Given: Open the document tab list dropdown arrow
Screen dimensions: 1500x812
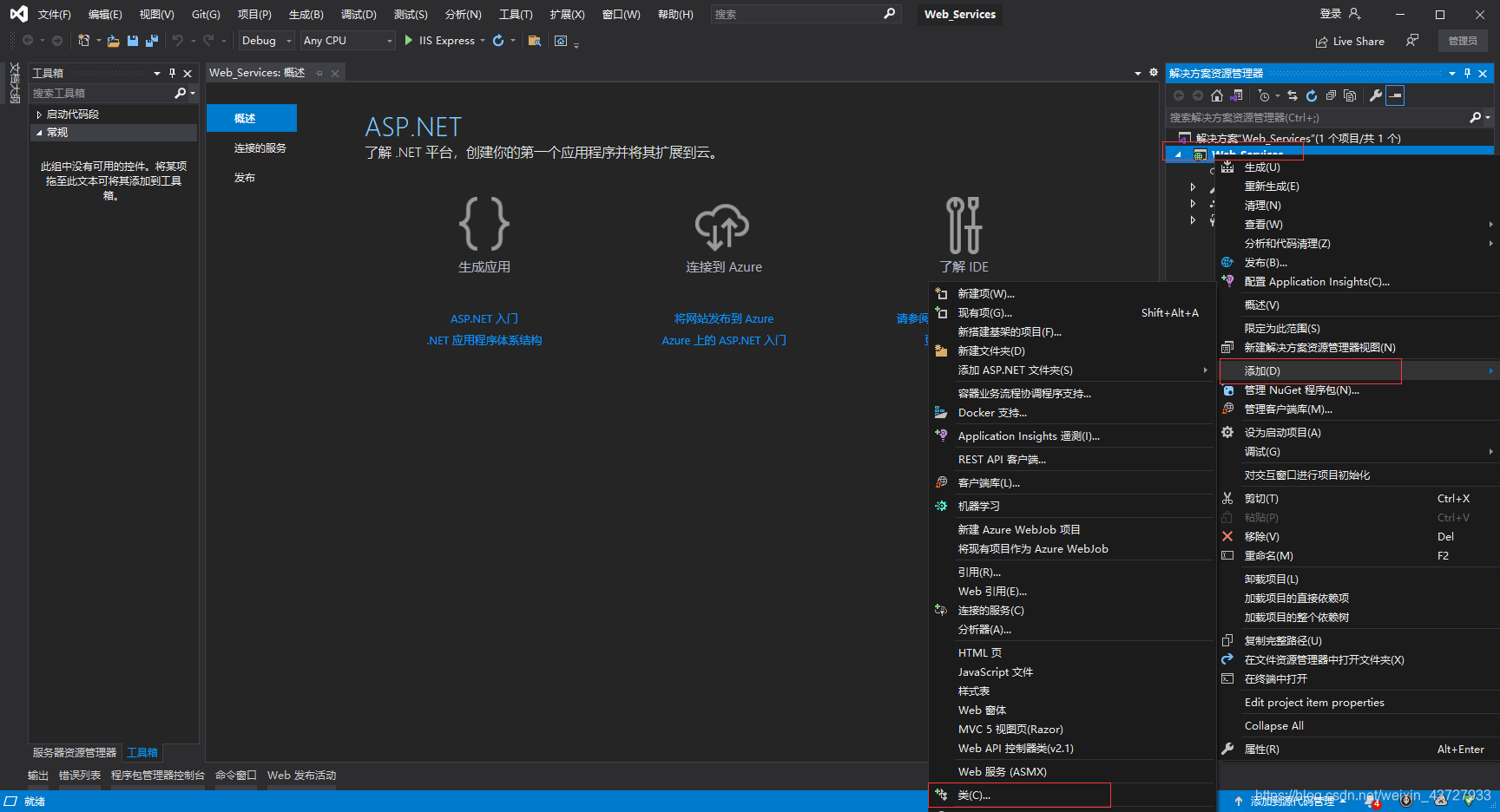Looking at the screenshot, I should pos(1138,74).
